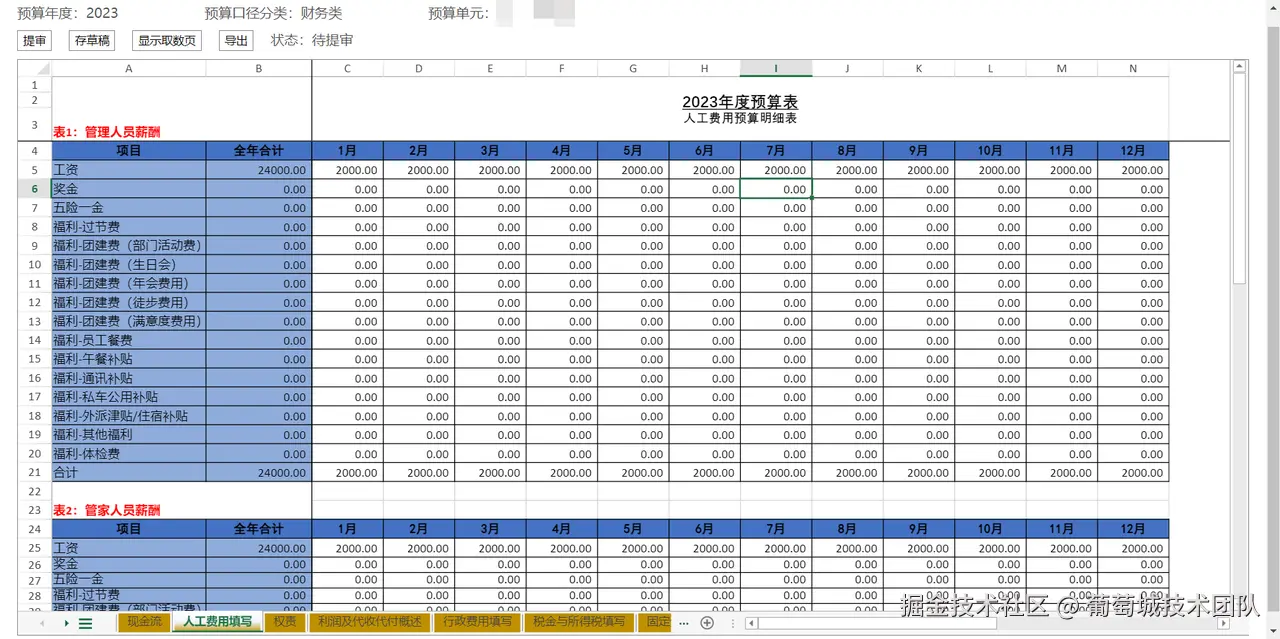Select column I header
Screen dimensions: 1280x639
click(776, 68)
